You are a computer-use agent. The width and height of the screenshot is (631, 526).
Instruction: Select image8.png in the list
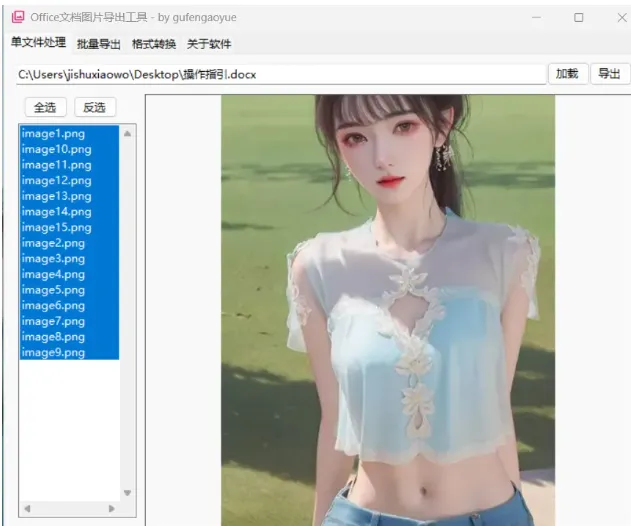click(69, 337)
